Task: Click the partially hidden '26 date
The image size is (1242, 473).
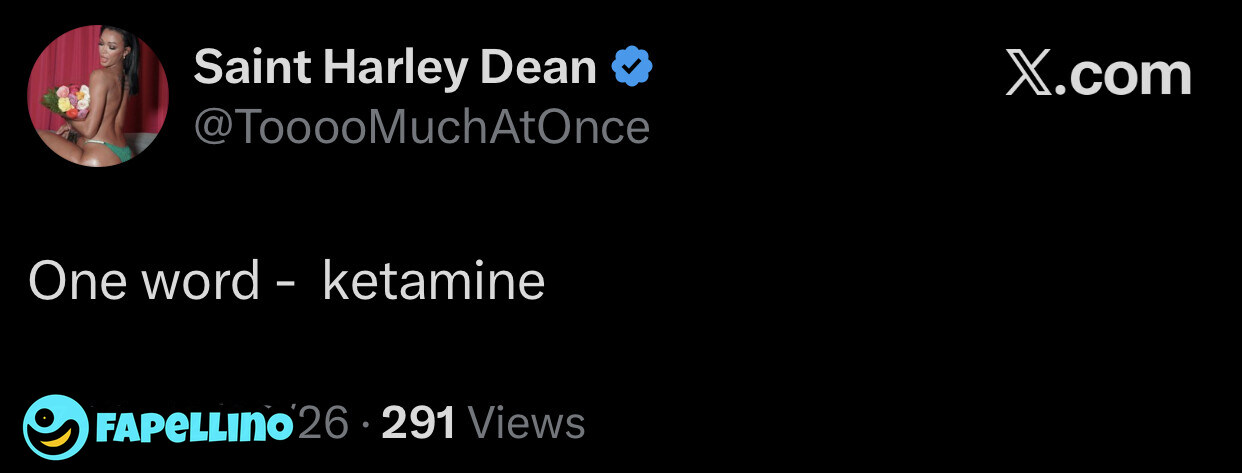Action: pos(323,424)
